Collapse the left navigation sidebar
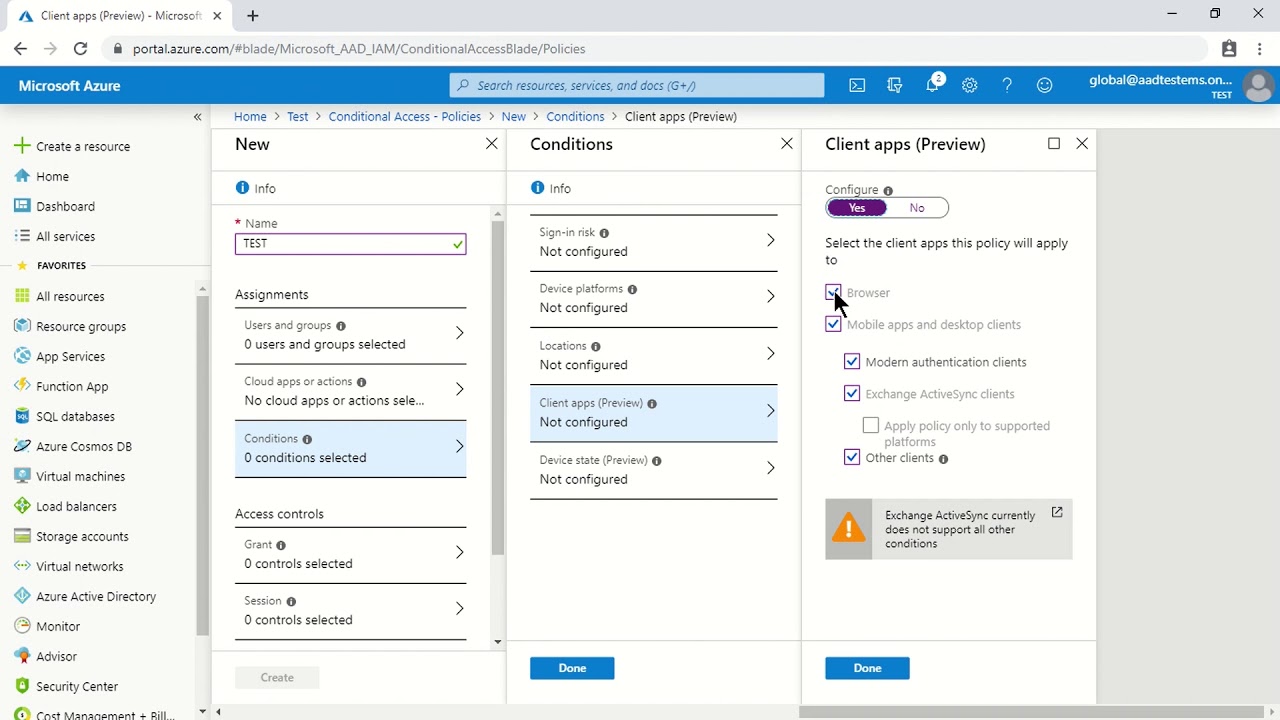This screenshot has width=1280, height=720. 197,117
